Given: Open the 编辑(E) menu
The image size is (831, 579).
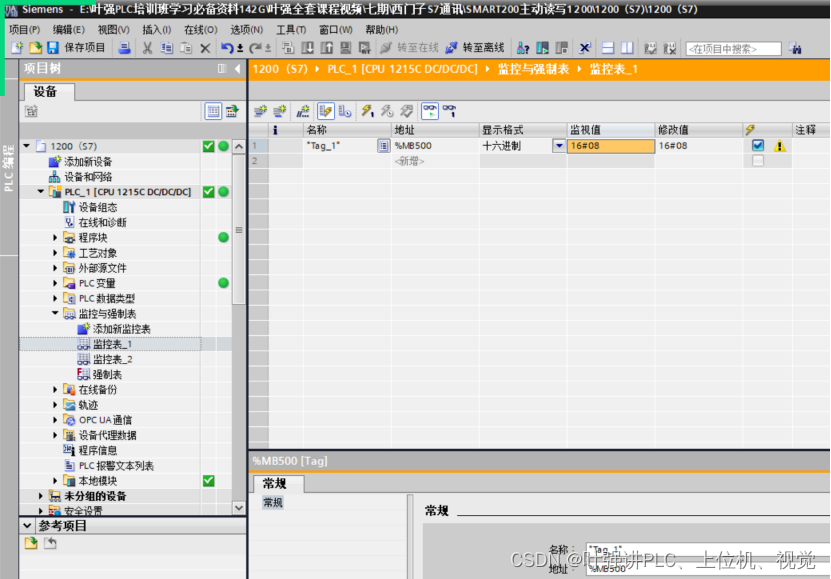Looking at the screenshot, I should point(68,30).
